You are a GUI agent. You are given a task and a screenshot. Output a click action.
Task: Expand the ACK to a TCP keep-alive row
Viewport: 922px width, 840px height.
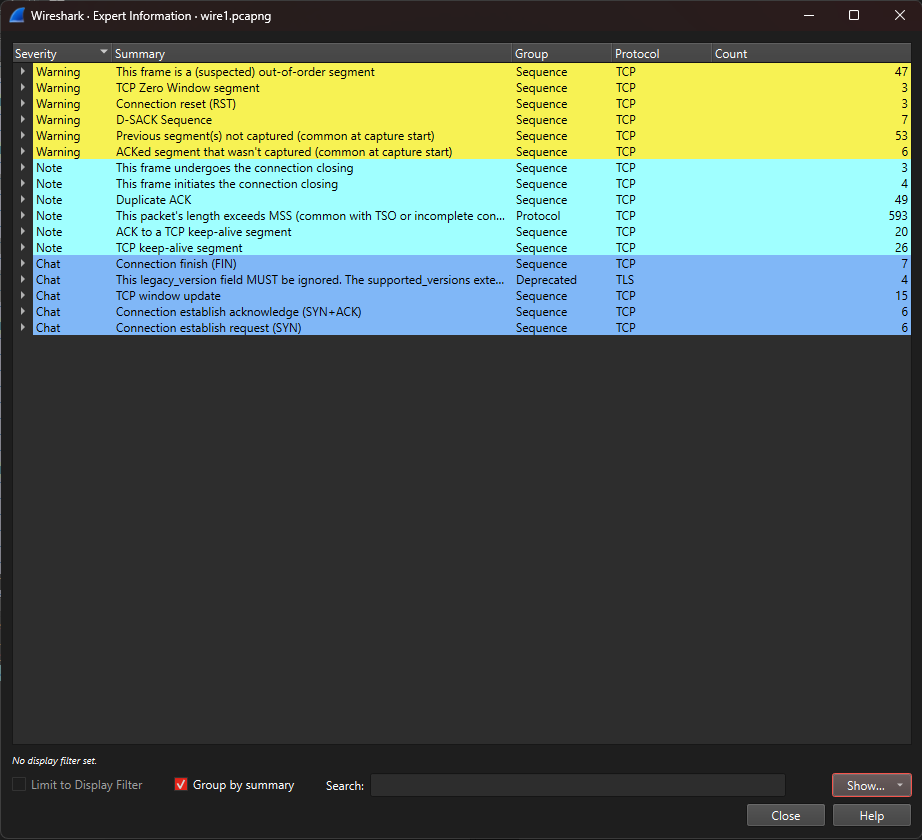coord(22,231)
